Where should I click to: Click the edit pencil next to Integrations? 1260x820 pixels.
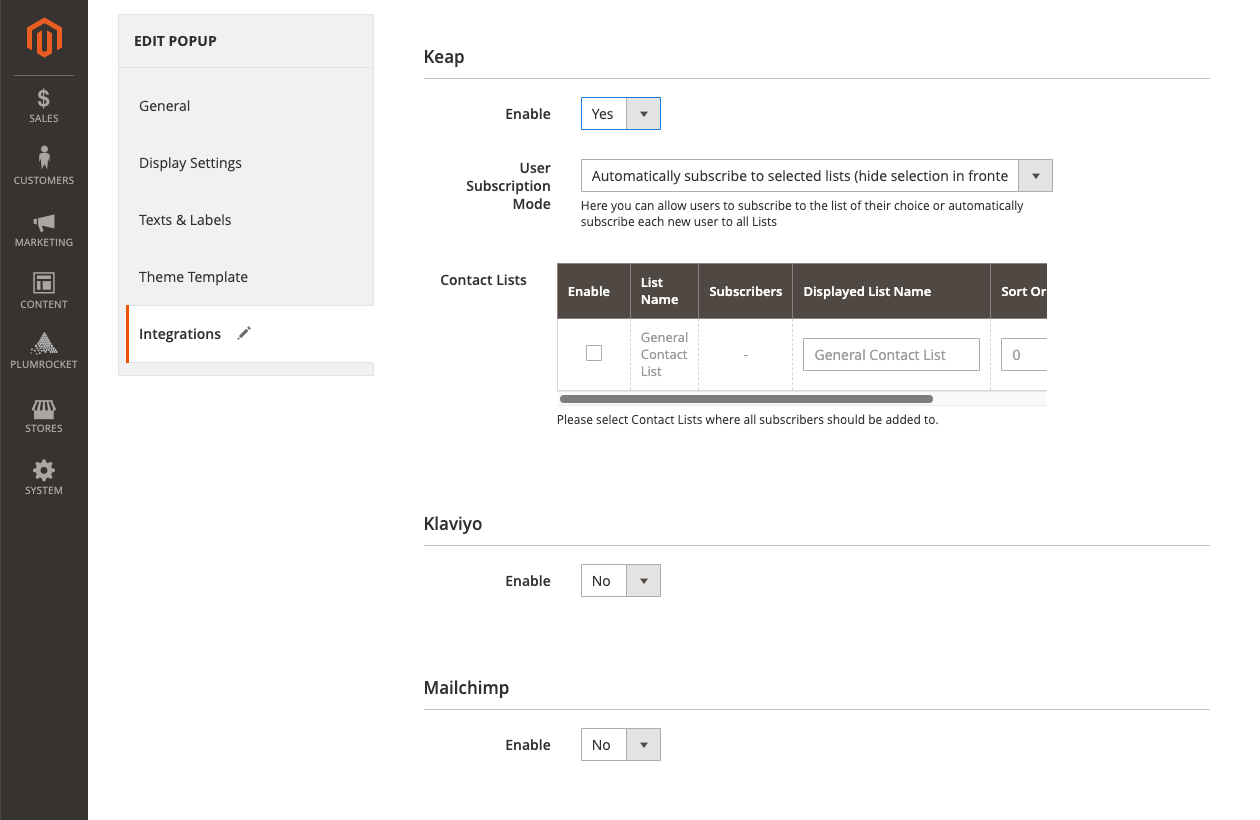[x=243, y=333]
